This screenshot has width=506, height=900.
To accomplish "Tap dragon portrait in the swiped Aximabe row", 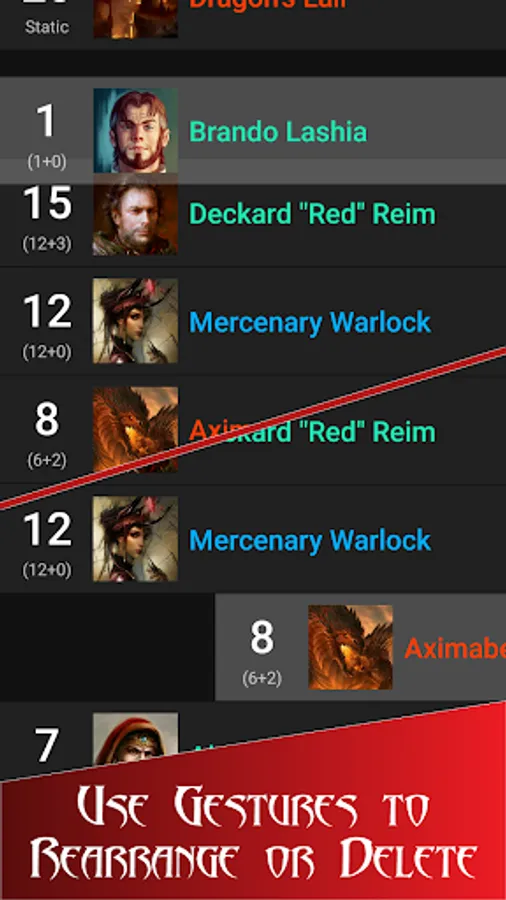I will click(351, 647).
